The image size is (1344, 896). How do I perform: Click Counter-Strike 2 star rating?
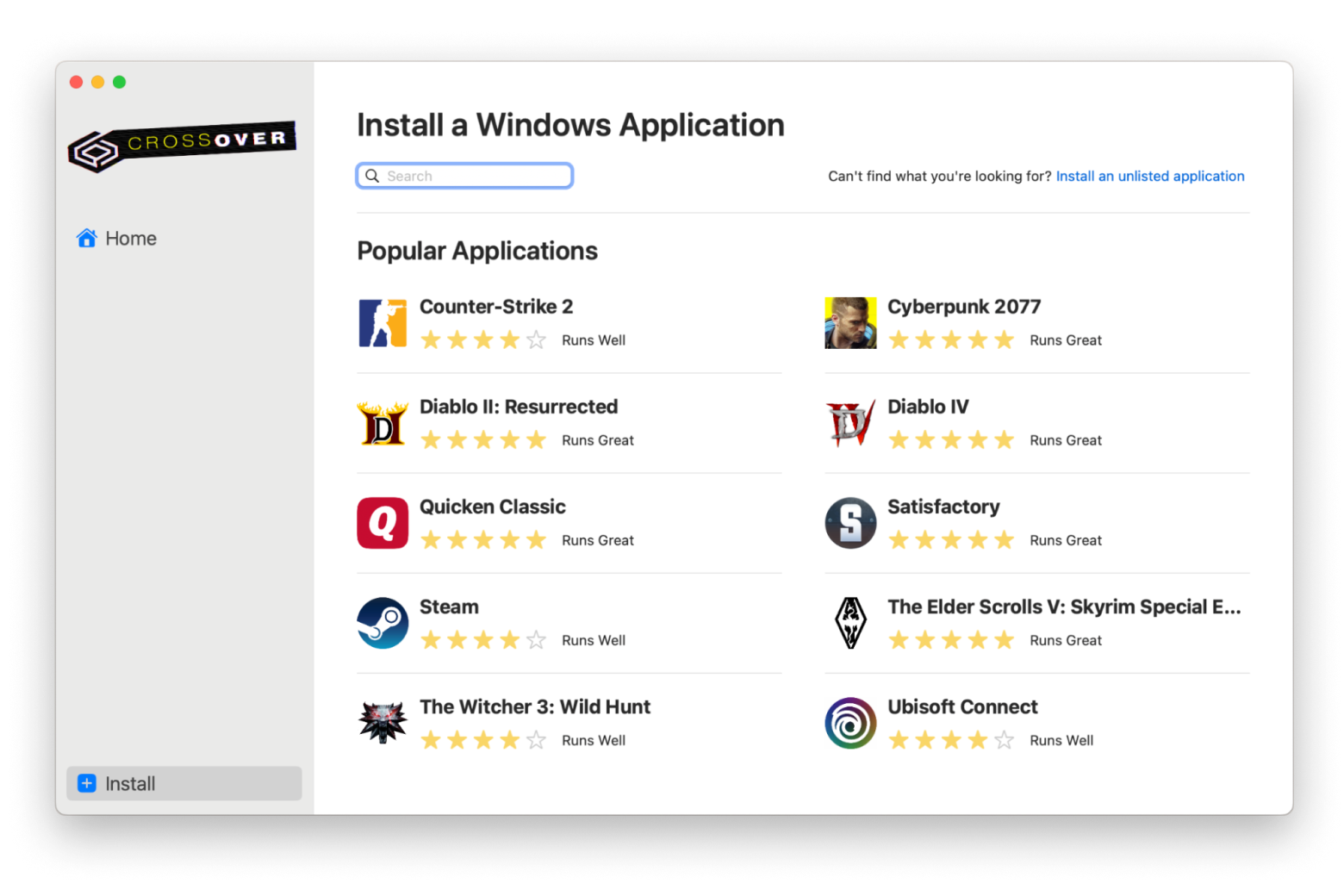tap(483, 339)
